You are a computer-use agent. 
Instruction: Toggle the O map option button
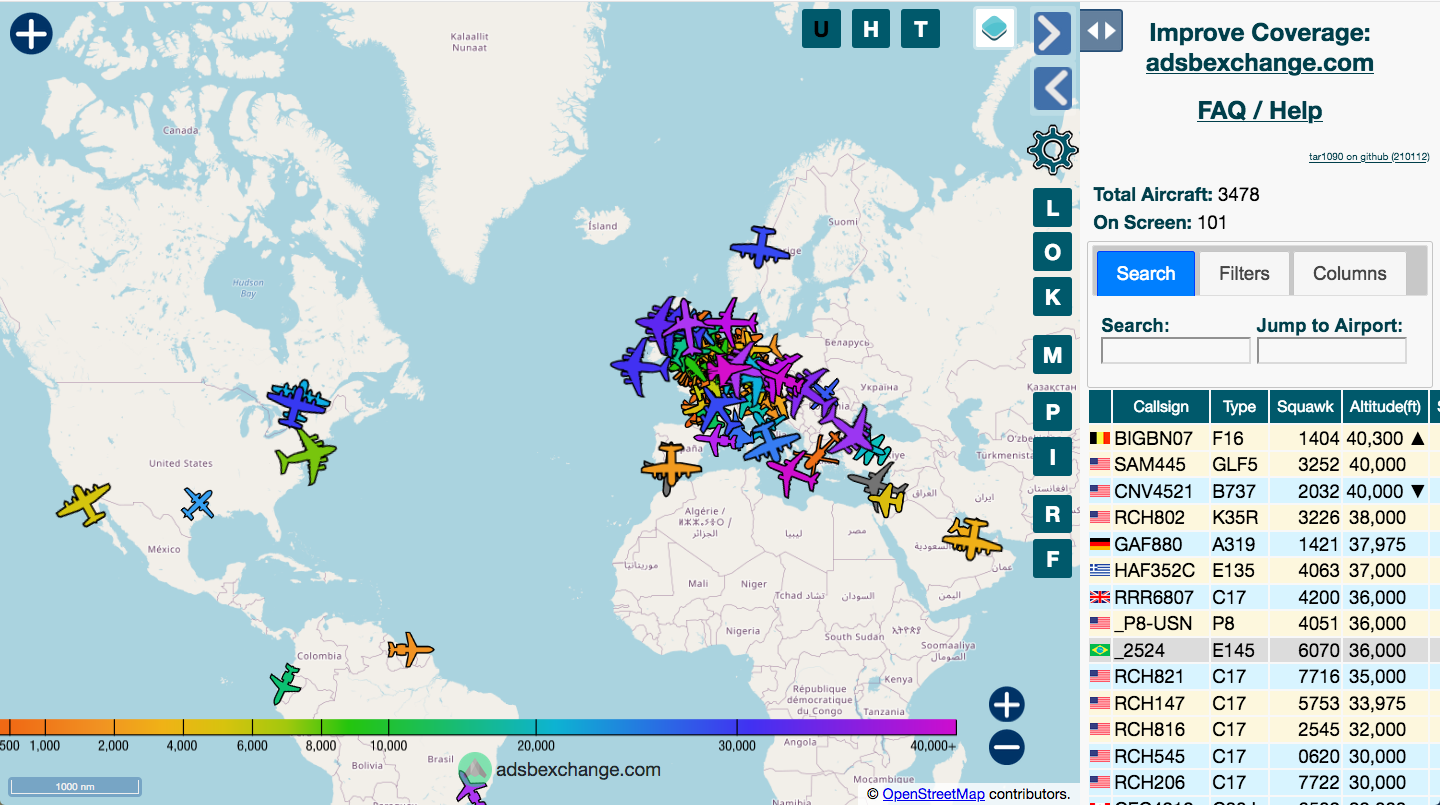pos(1052,253)
